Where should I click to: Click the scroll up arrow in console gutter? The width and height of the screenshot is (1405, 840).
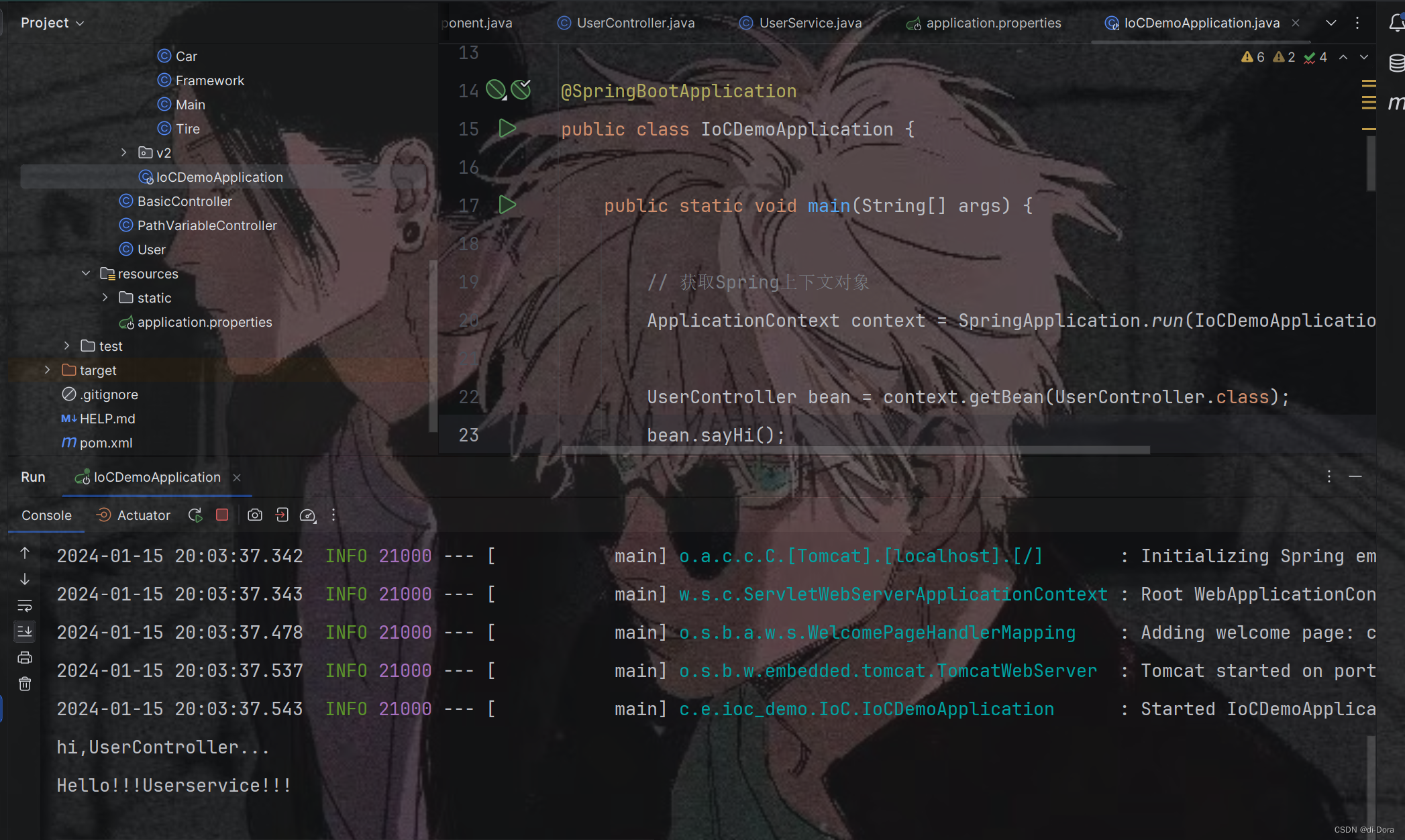point(25,553)
